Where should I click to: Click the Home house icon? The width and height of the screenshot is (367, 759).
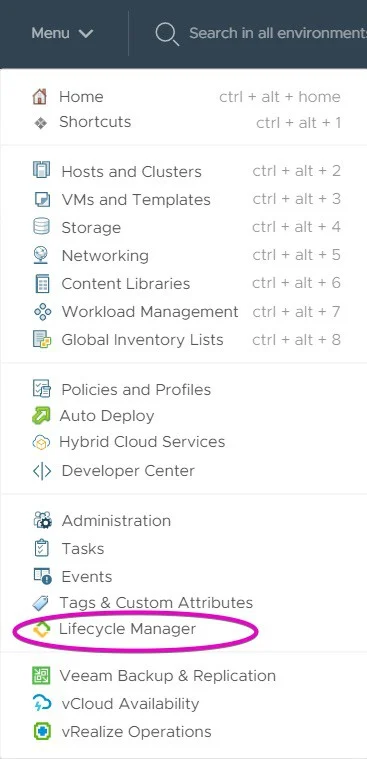click(39, 96)
